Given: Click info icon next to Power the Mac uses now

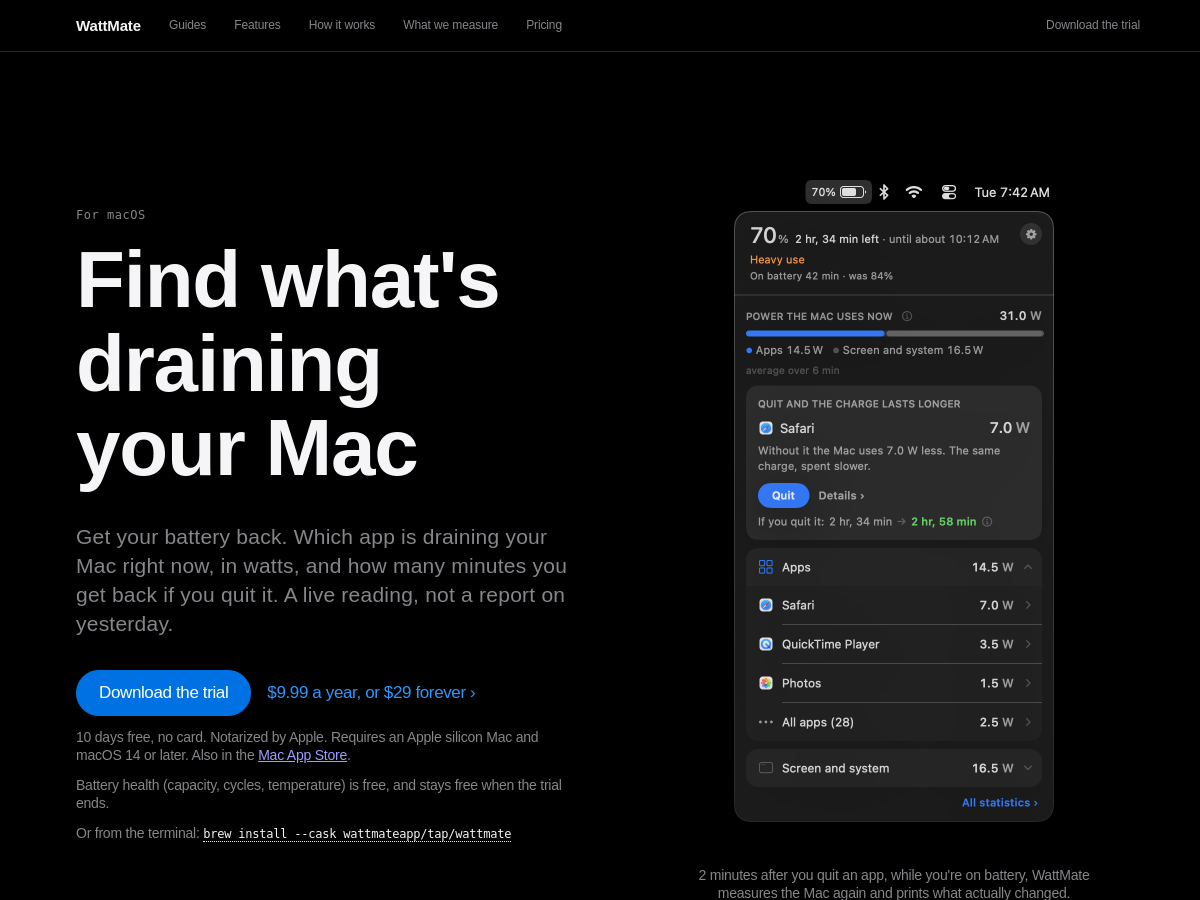Looking at the screenshot, I should (907, 316).
